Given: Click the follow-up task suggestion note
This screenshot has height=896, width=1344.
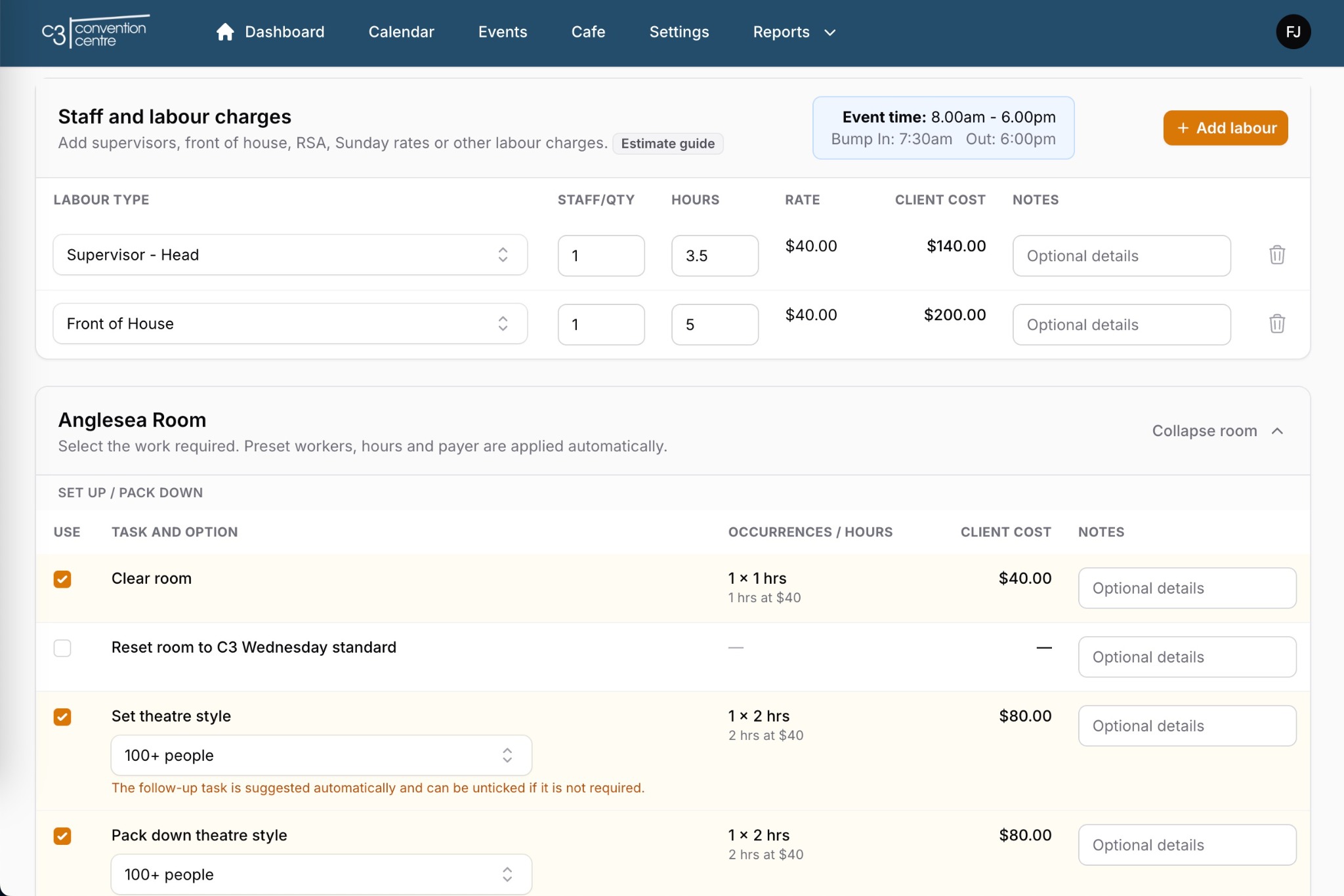Looking at the screenshot, I should pos(378,788).
